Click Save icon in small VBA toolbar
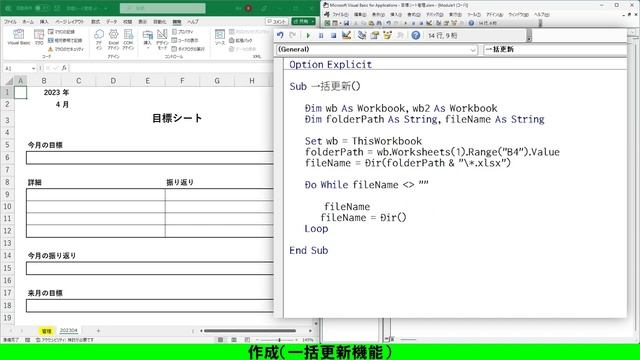This screenshot has height=360, width=640. tap(346, 23)
